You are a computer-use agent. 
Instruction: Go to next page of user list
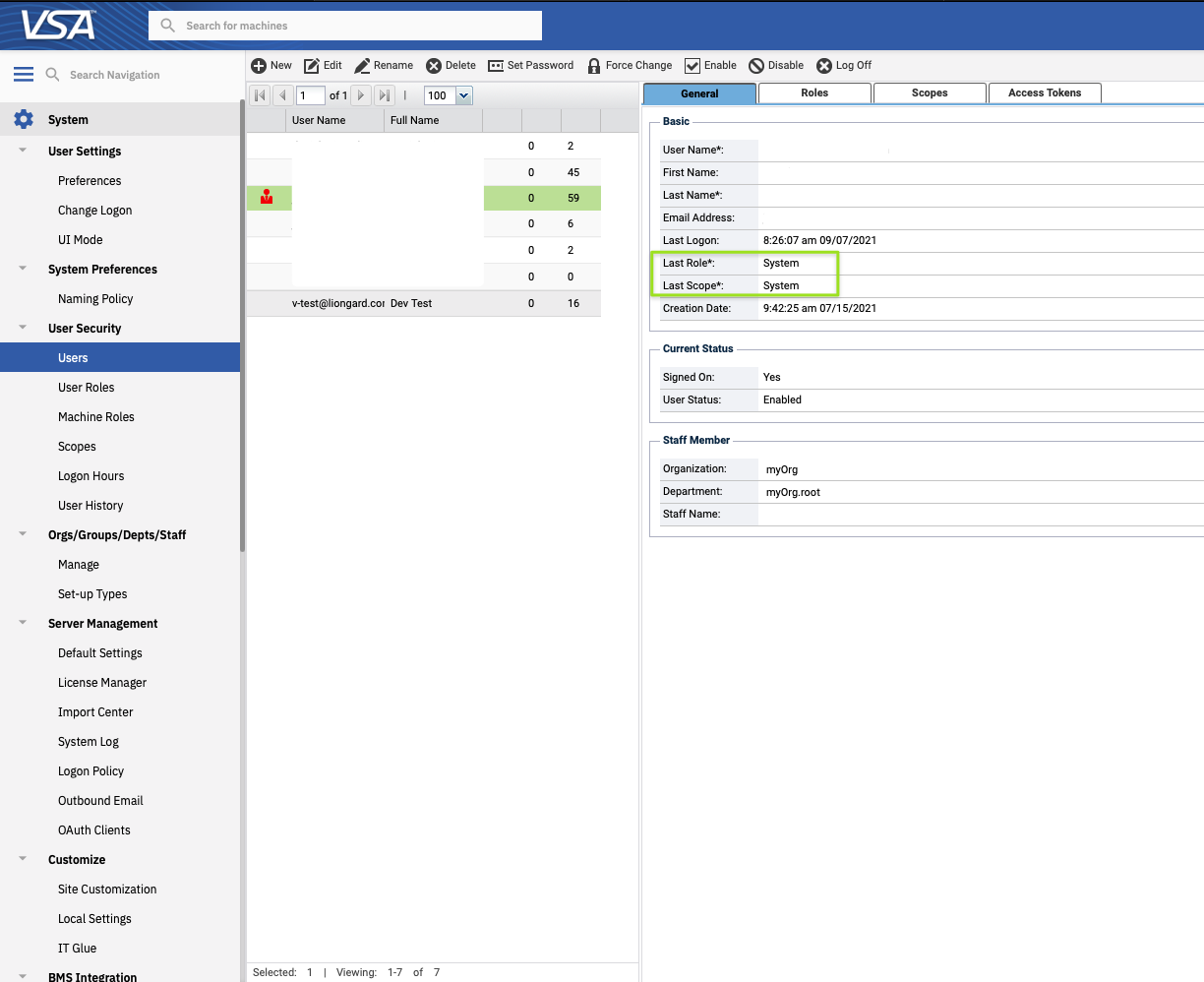click(x=361, y=95)
